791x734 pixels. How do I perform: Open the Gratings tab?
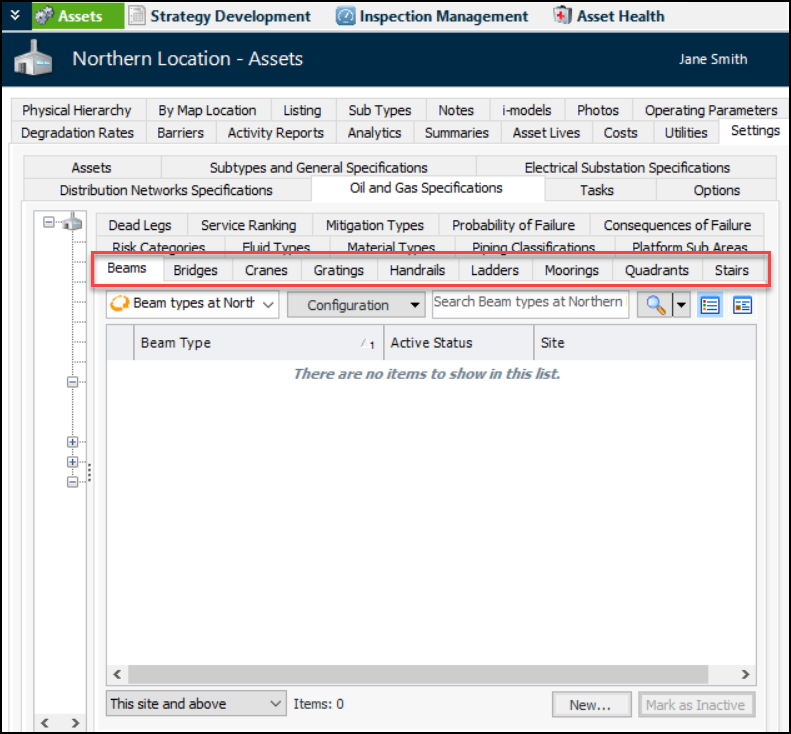pyautogui.click(x=338, y=270)
